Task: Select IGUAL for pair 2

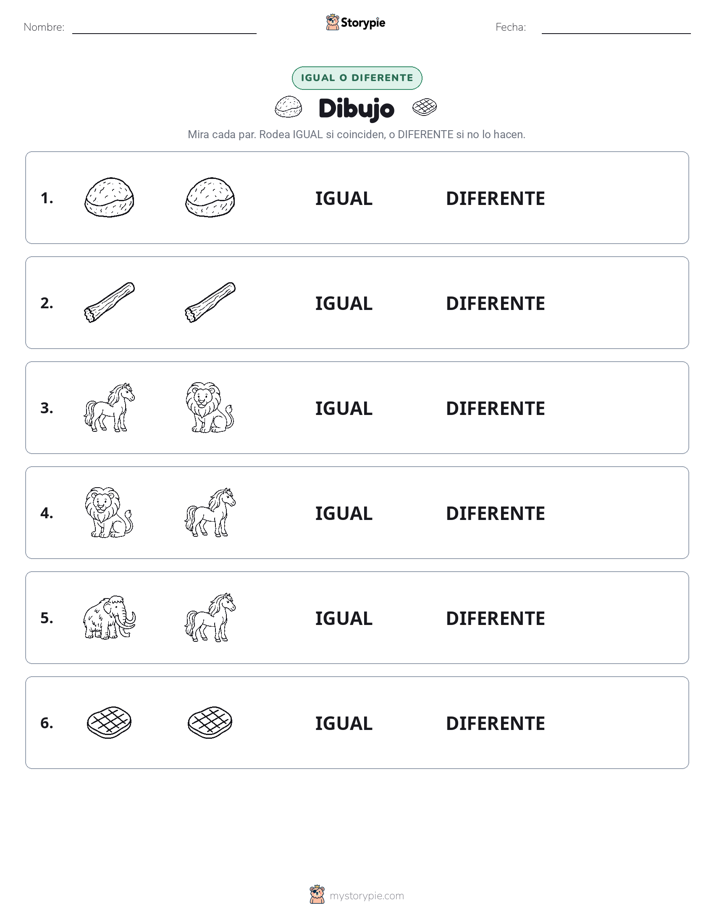Action: (x=343, y=303)
